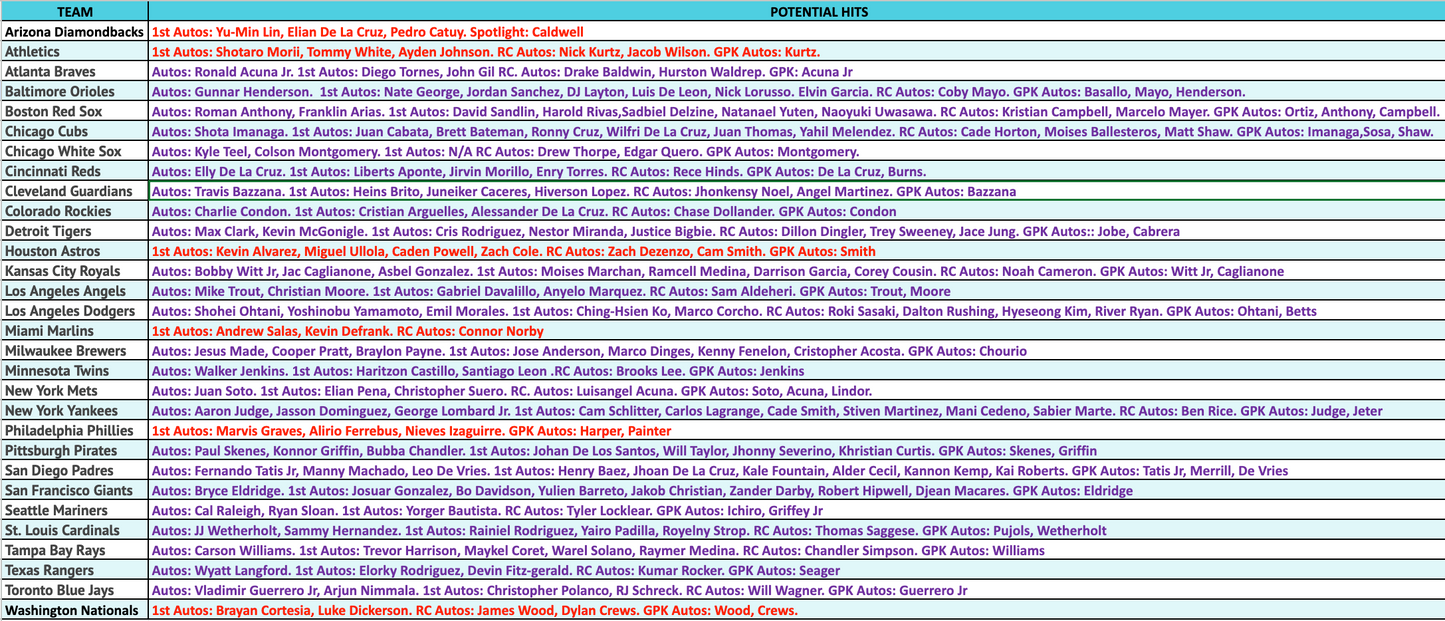Click the Boston Red Sox team cell
The height and width of the screenshot is (621, 1445).
click(74, 112)
